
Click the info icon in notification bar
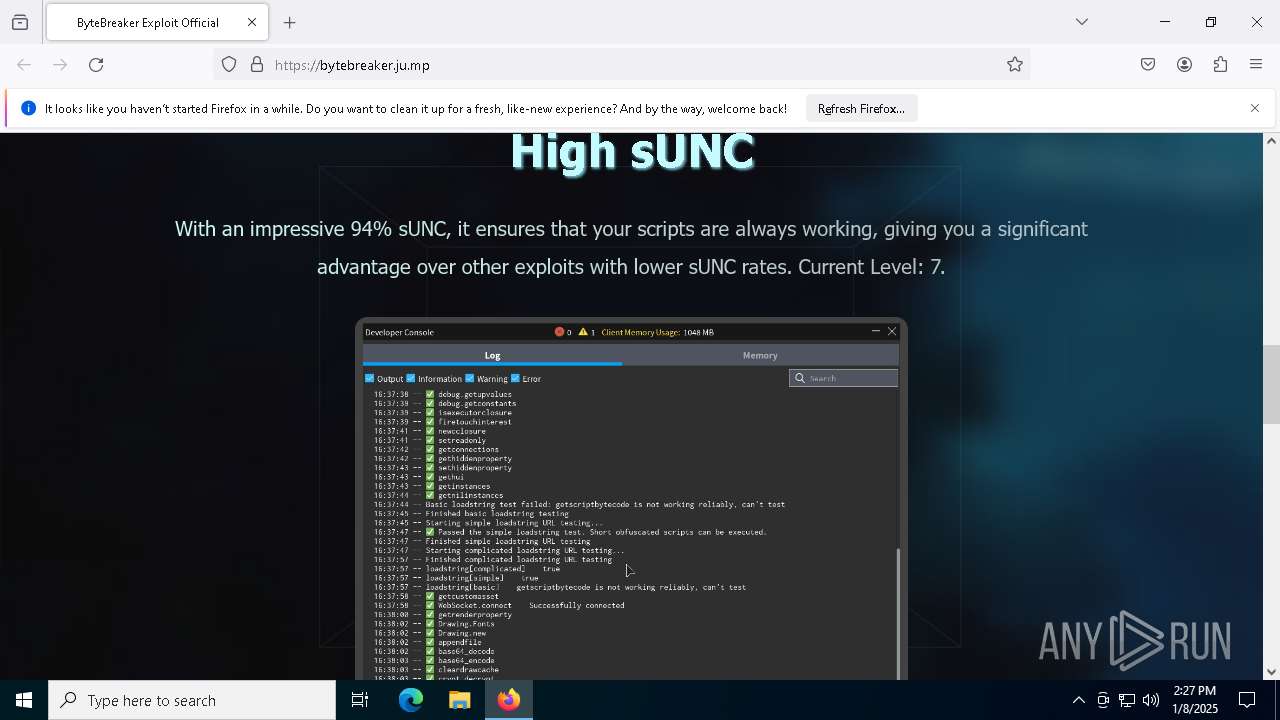[28, 108]
